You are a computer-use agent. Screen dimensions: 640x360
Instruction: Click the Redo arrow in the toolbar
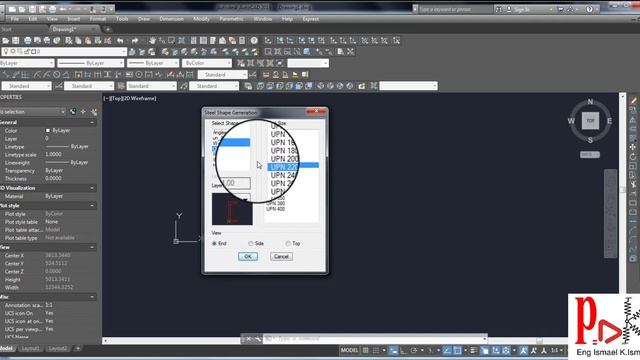(x=135, y=40)
